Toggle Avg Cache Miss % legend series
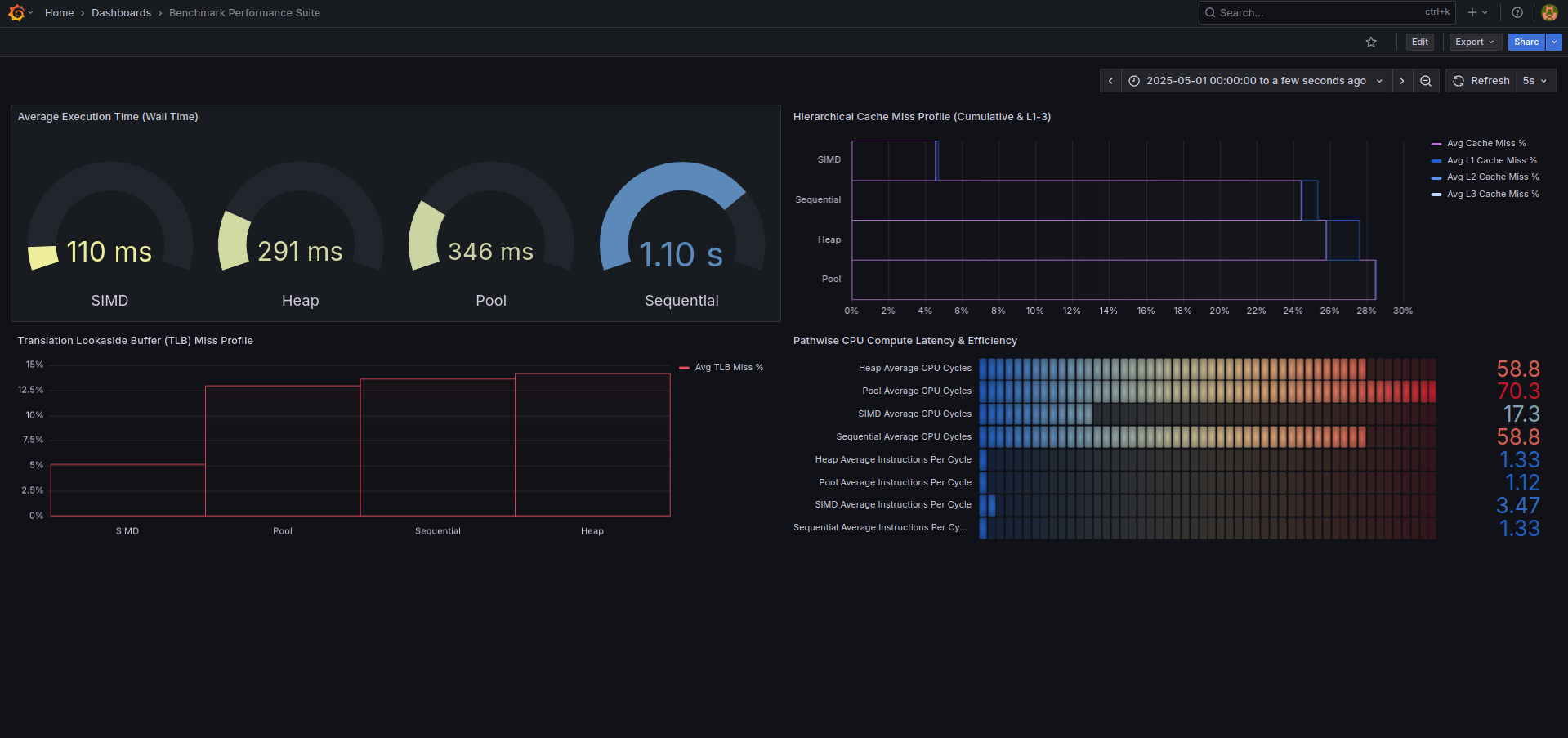 1485,144
